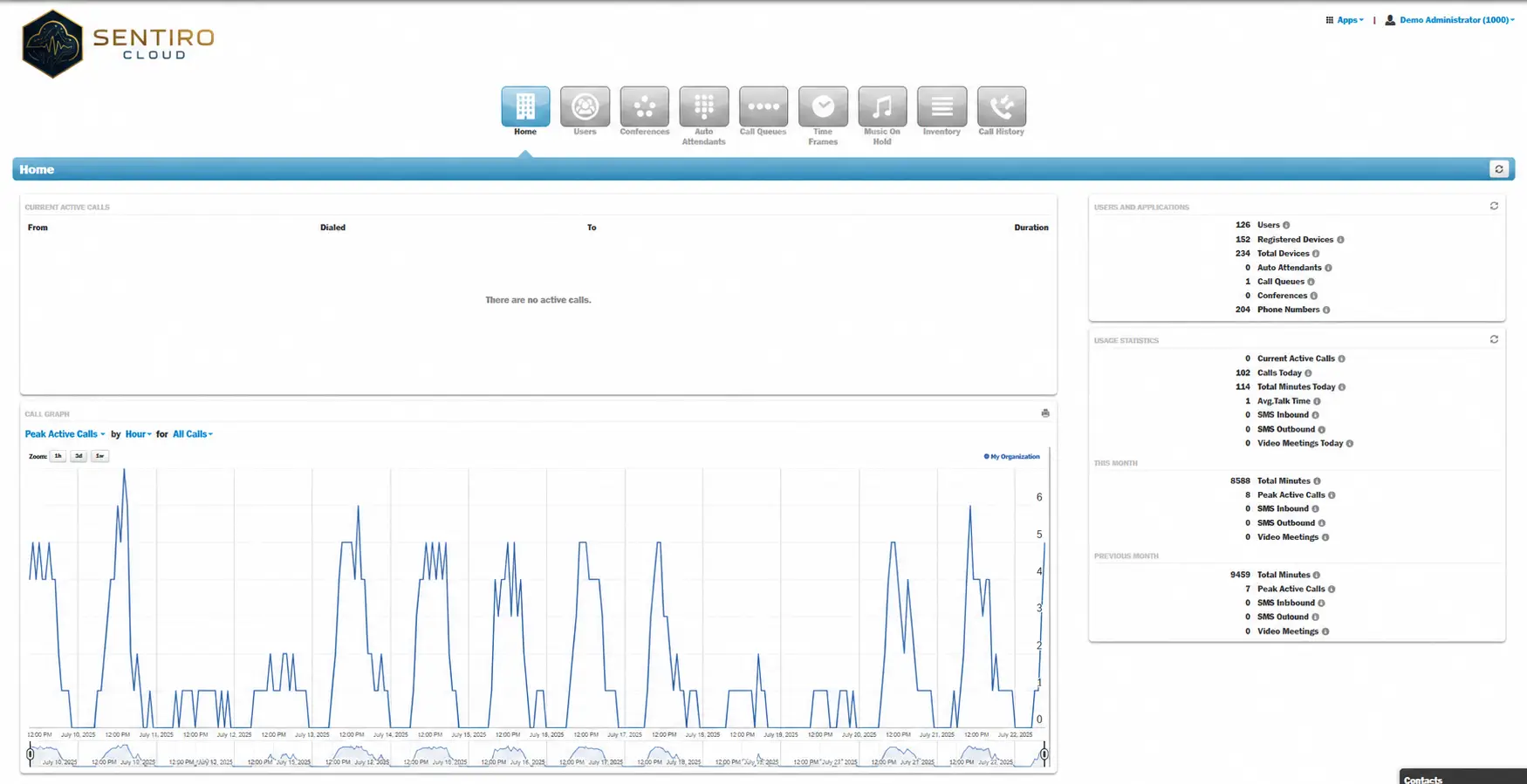Click the Avg.Talk Time label
This screenshot has height=784, width=1527.
click(1284, 401)
